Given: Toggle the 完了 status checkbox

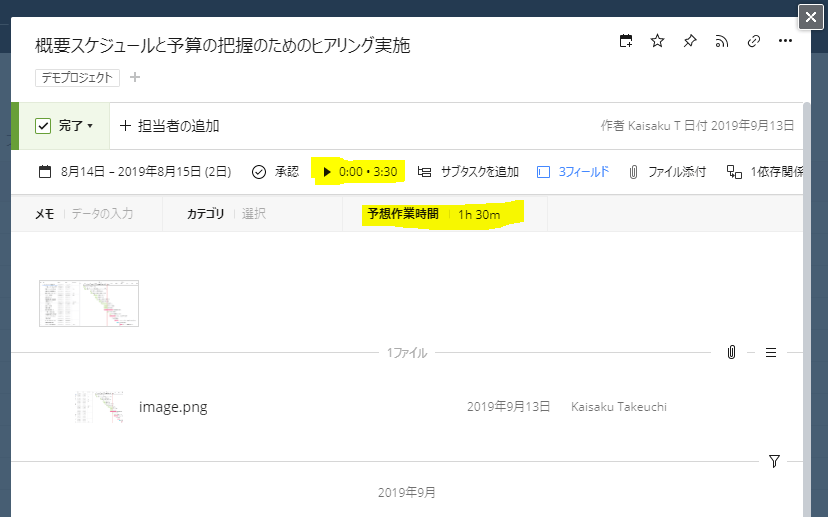Looking at the screenshot, I should point(43,126).
